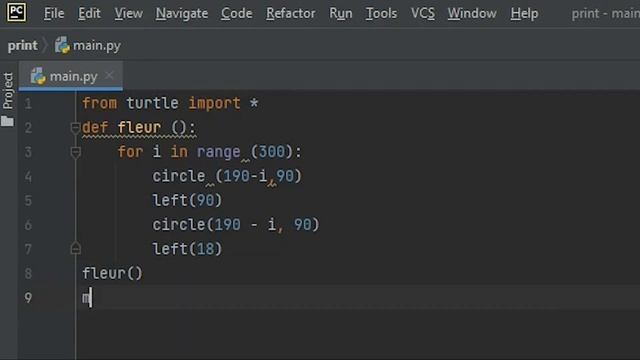Click the 'range' builtin on line 3
The height and width of the screenshot is (360, 640).
click(x=219, y=152)
